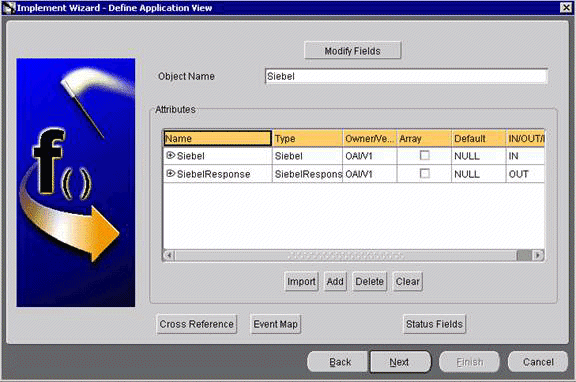Cancel the Implement Wizard
The image size is (576, 382).
538,362
